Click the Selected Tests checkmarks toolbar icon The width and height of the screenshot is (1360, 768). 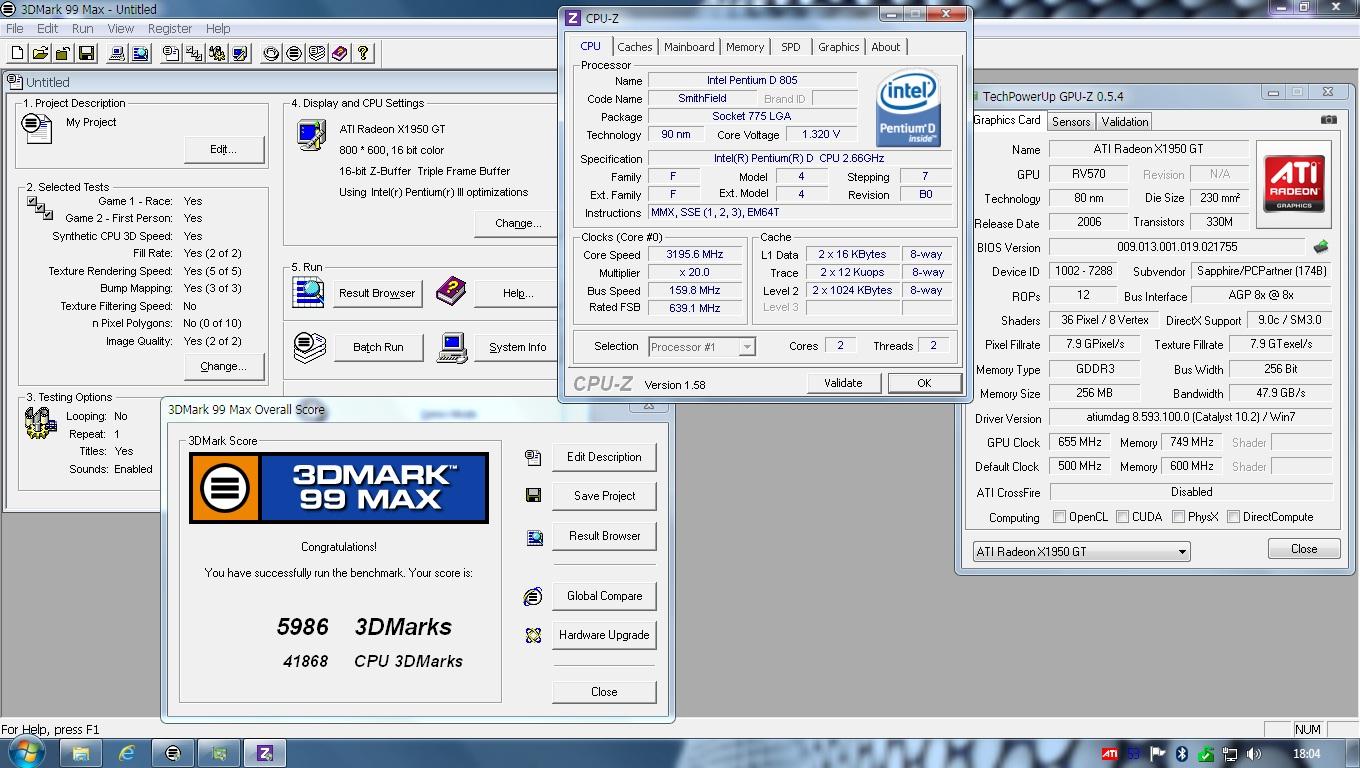point(195,53)
